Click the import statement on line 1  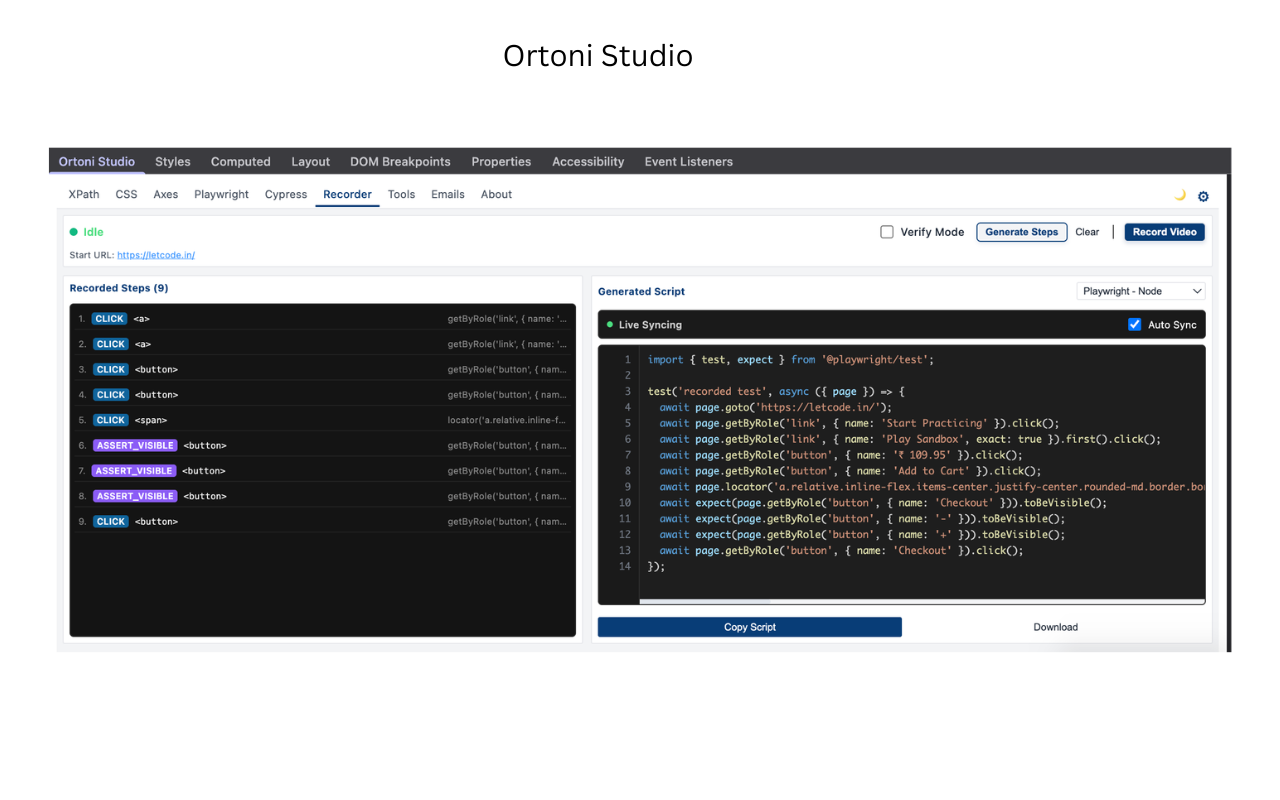pyautogui.click(x=790, y=359)
